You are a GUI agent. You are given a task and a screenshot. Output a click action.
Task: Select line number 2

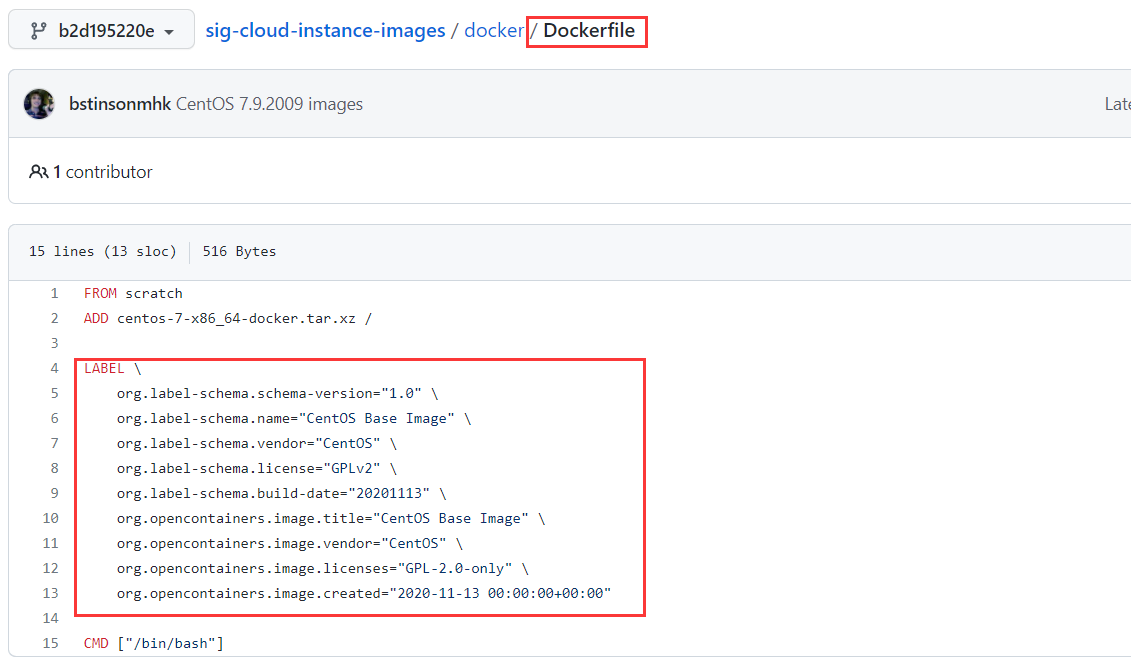[x=54, y=318]
